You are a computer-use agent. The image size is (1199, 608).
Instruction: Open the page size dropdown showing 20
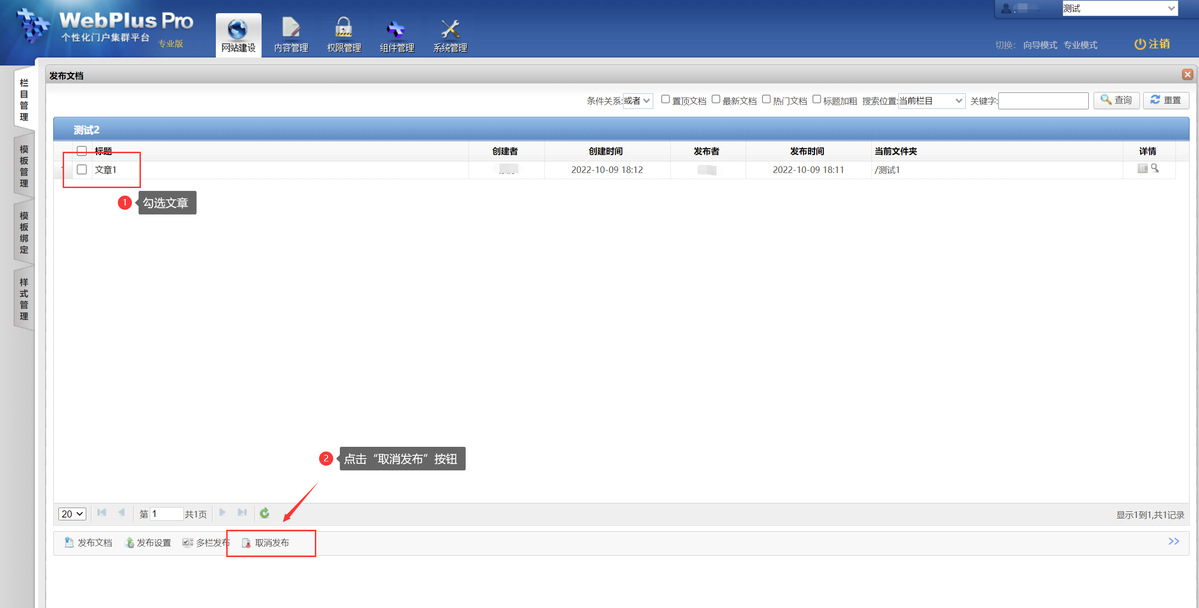tap(72, 514)
